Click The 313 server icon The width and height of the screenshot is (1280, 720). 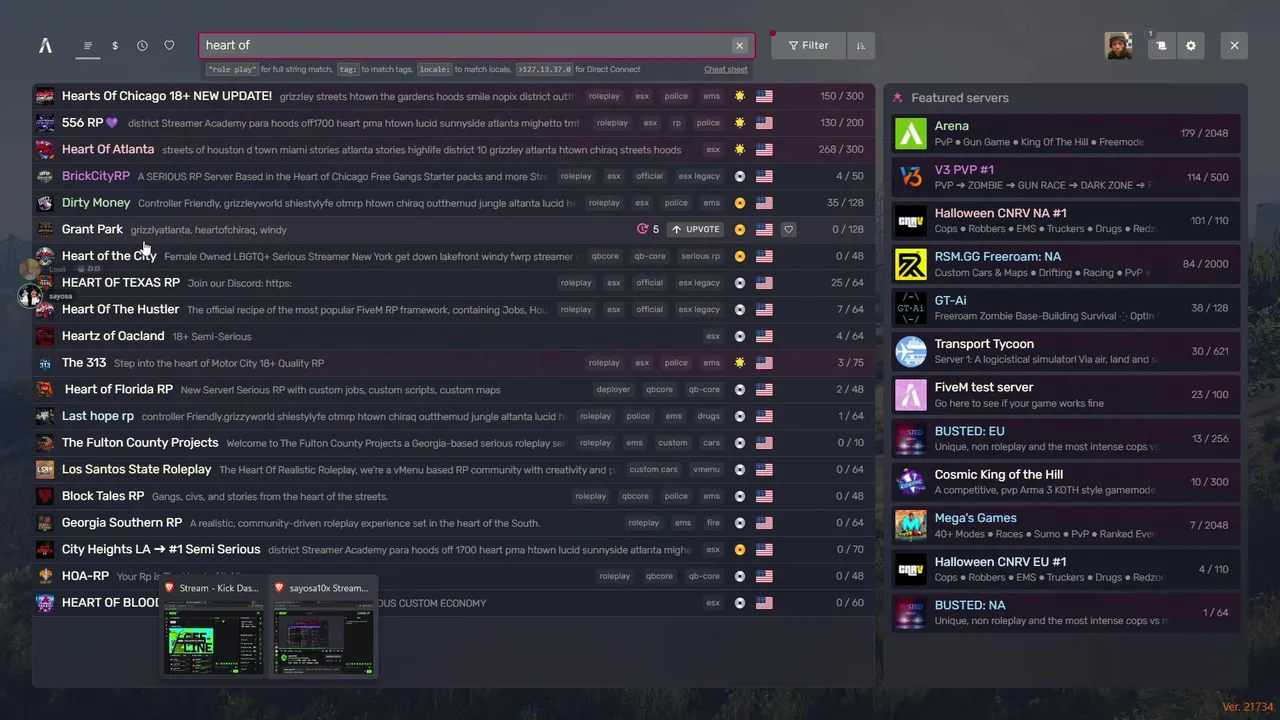[45, 363]
